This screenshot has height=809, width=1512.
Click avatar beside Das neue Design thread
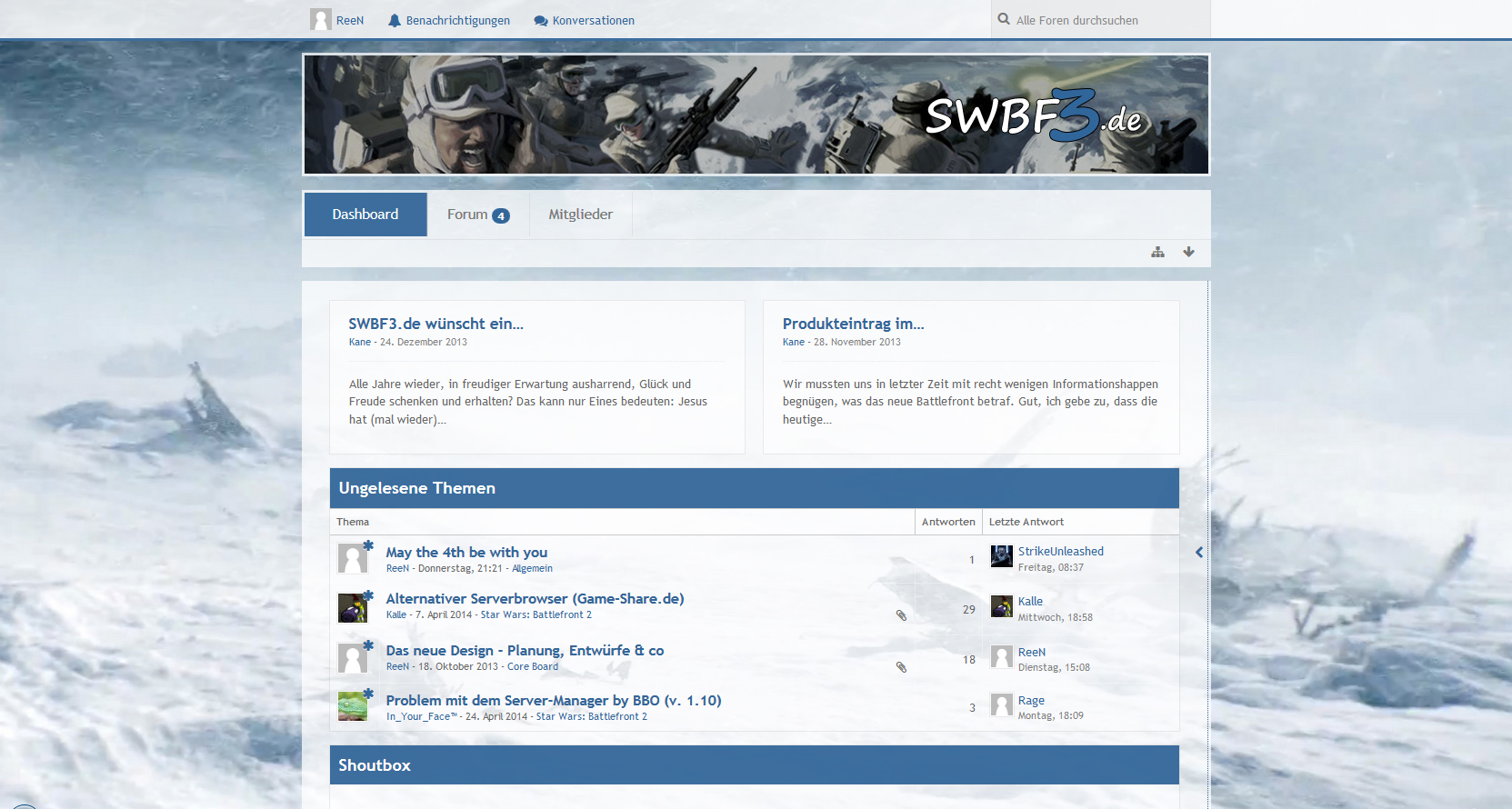[x=353, y=658]
